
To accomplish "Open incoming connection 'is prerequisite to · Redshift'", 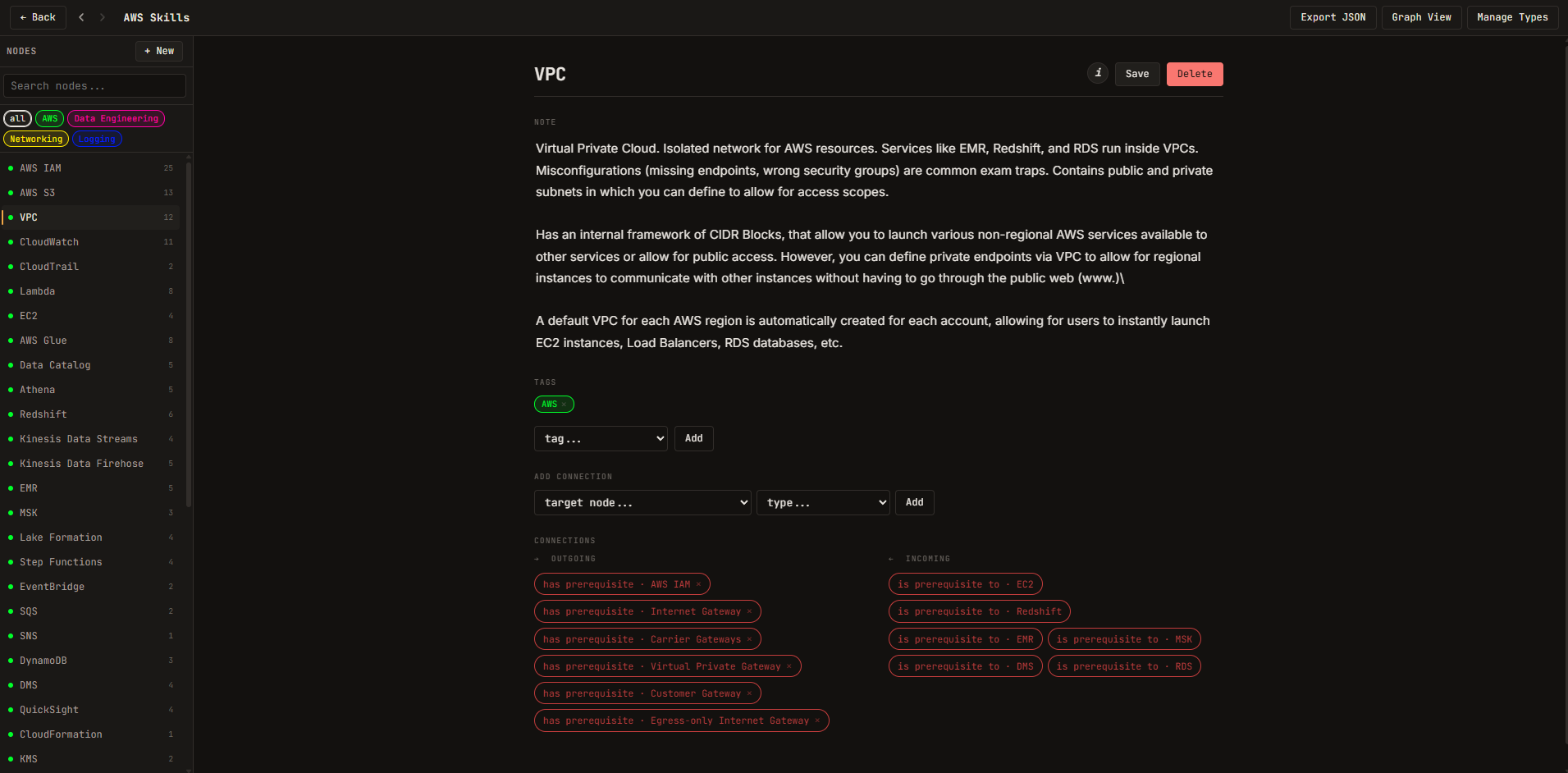I will (x=979, y=611).
